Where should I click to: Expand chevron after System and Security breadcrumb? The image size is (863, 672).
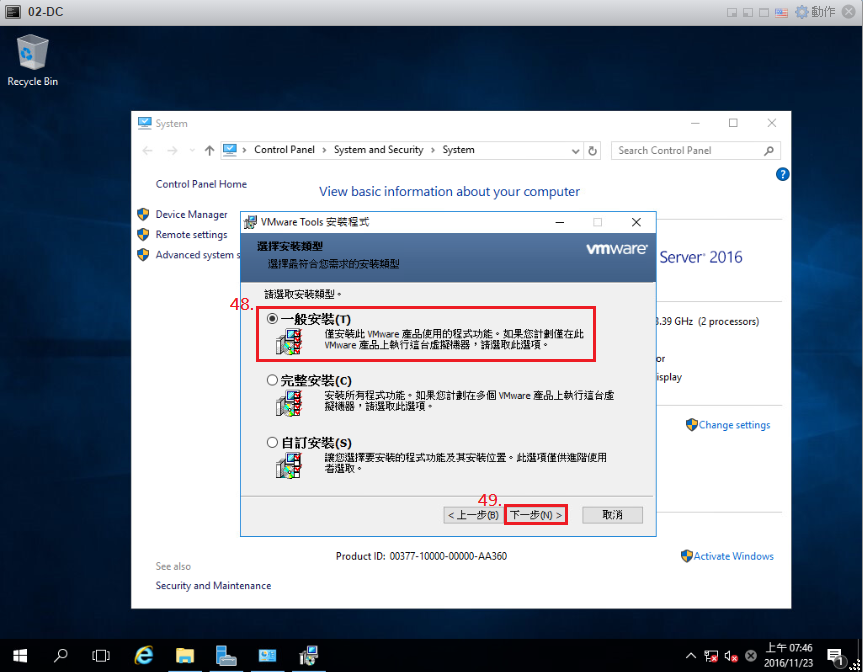(433, 150)
